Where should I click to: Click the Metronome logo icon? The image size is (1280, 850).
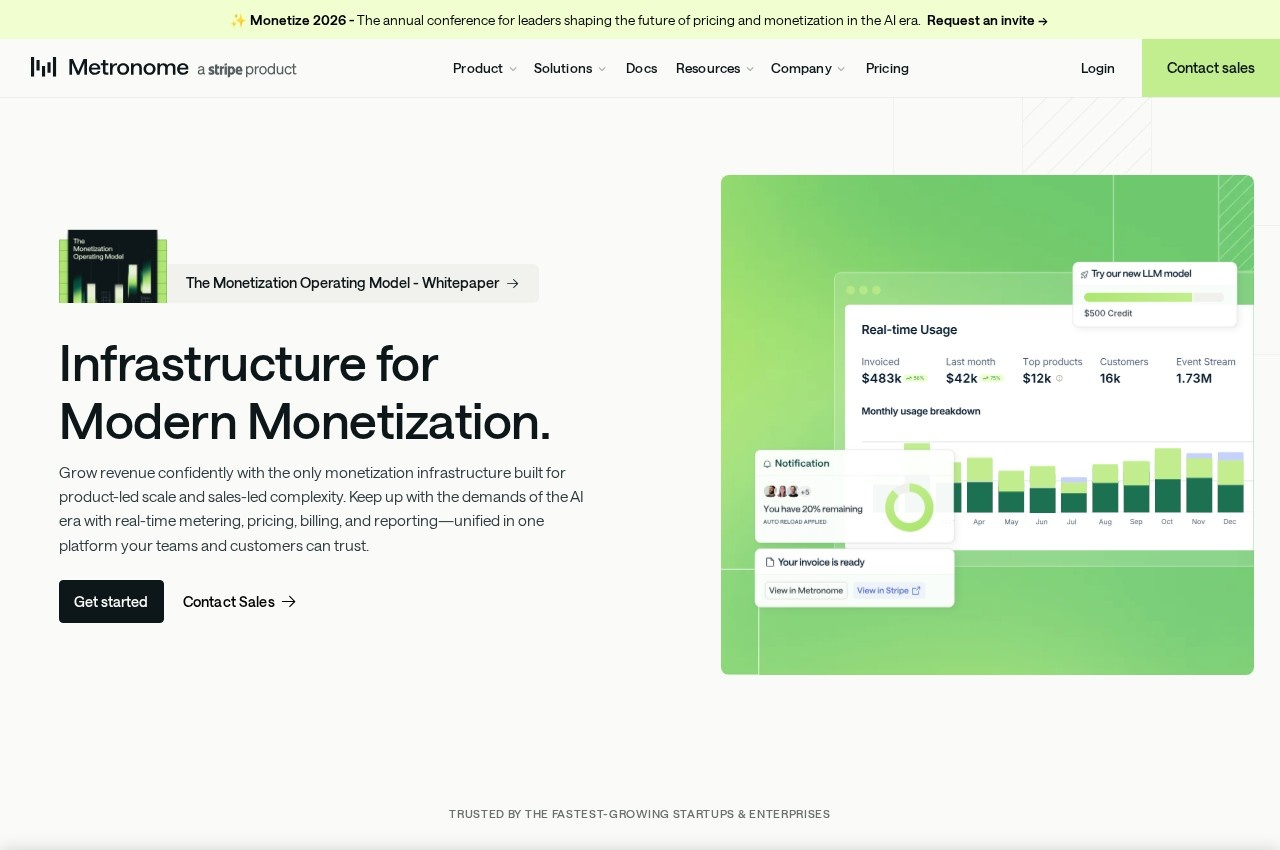tap(43, 67)
